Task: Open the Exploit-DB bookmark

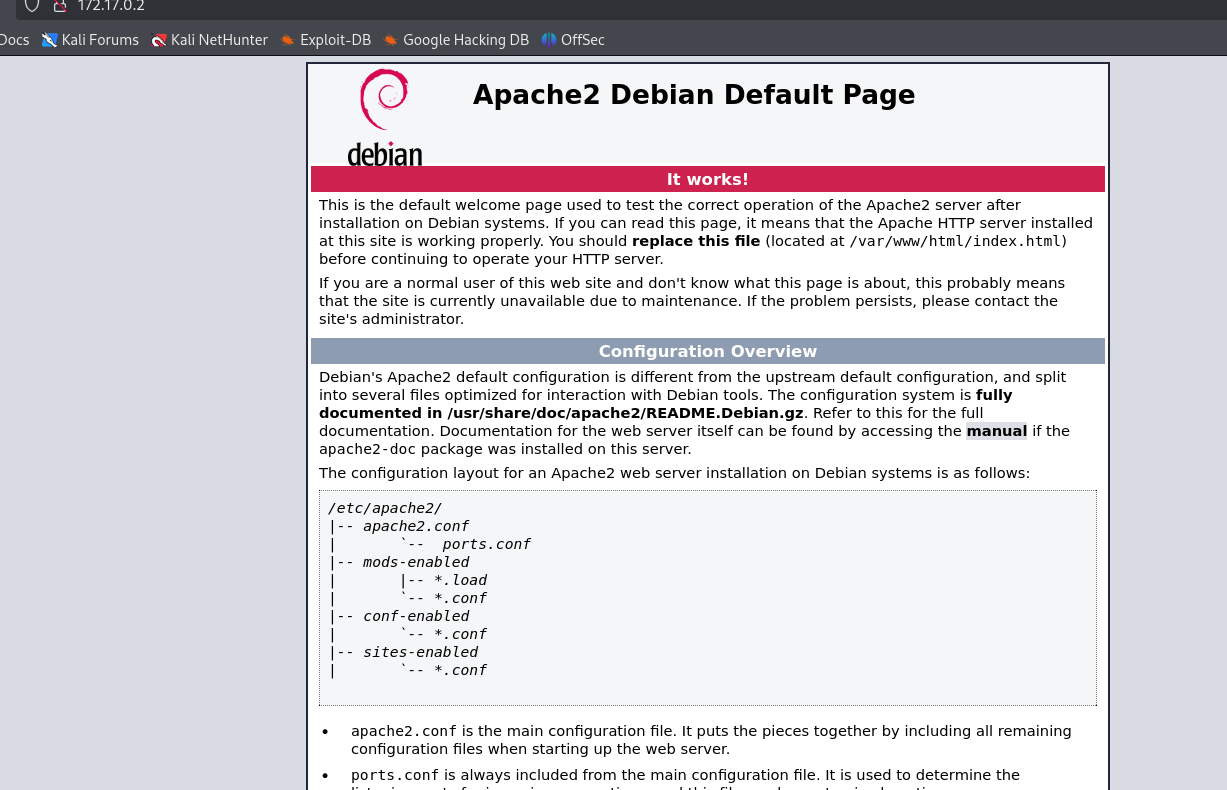Action: click(325, 40)
